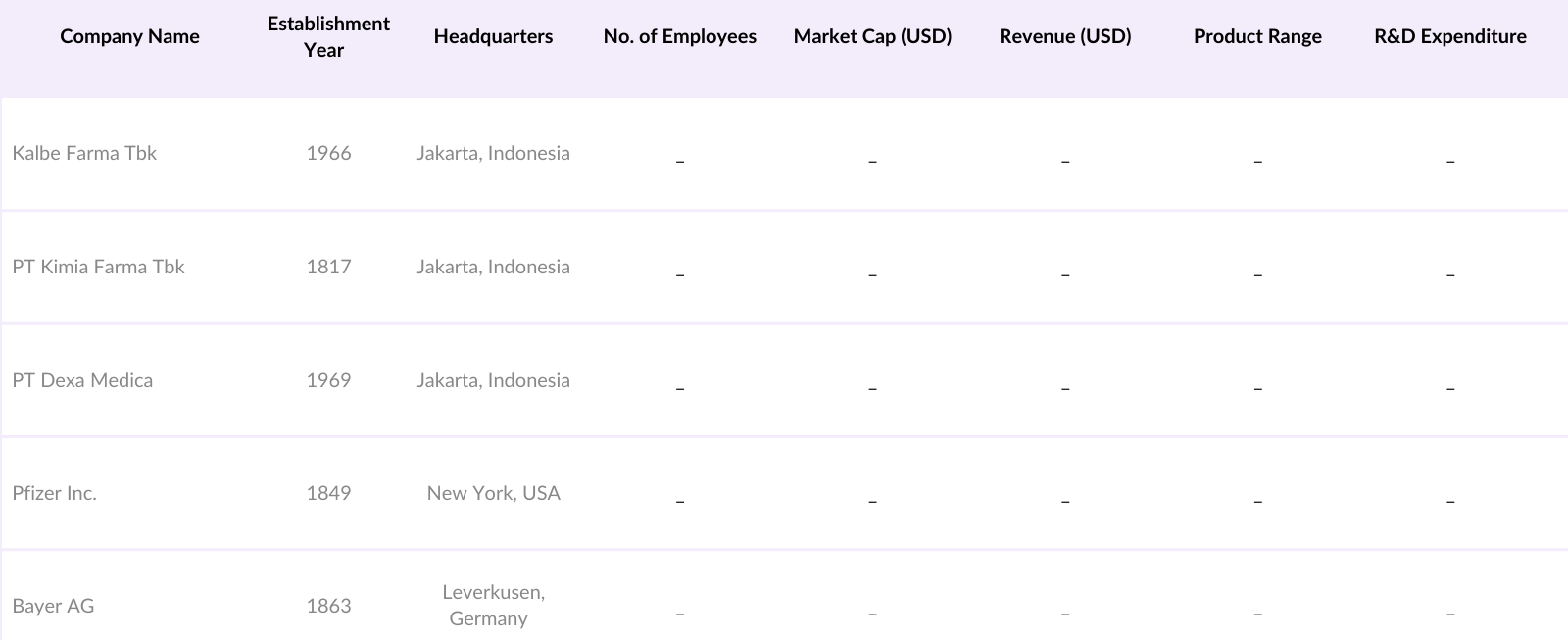Click establishment year 1849
Image resolution: width=1568 pixels, height=640 pixels.
[x=328, y=493]
